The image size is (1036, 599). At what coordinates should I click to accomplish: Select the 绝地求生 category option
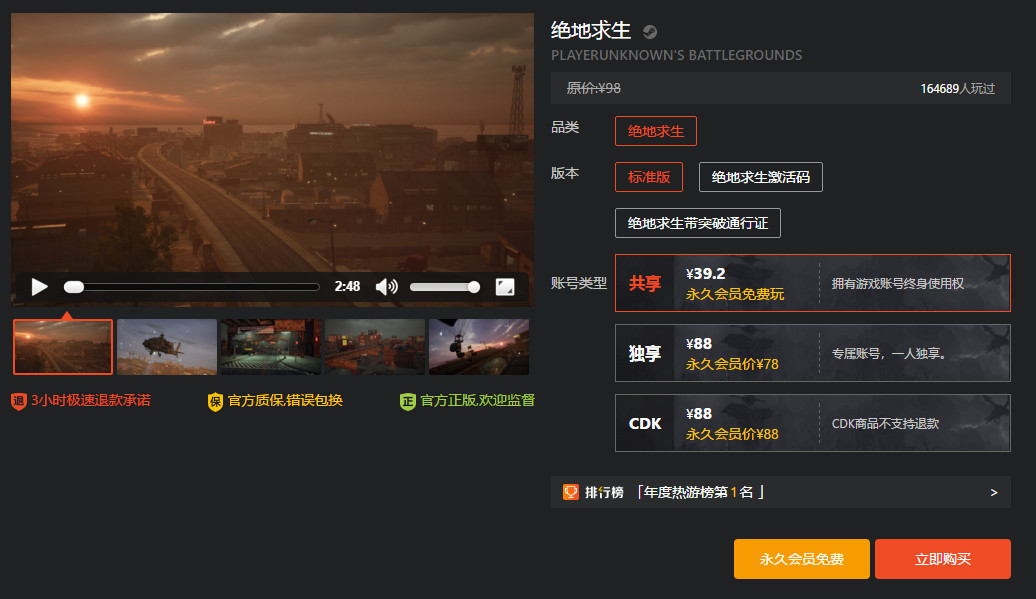pos(655,131)
